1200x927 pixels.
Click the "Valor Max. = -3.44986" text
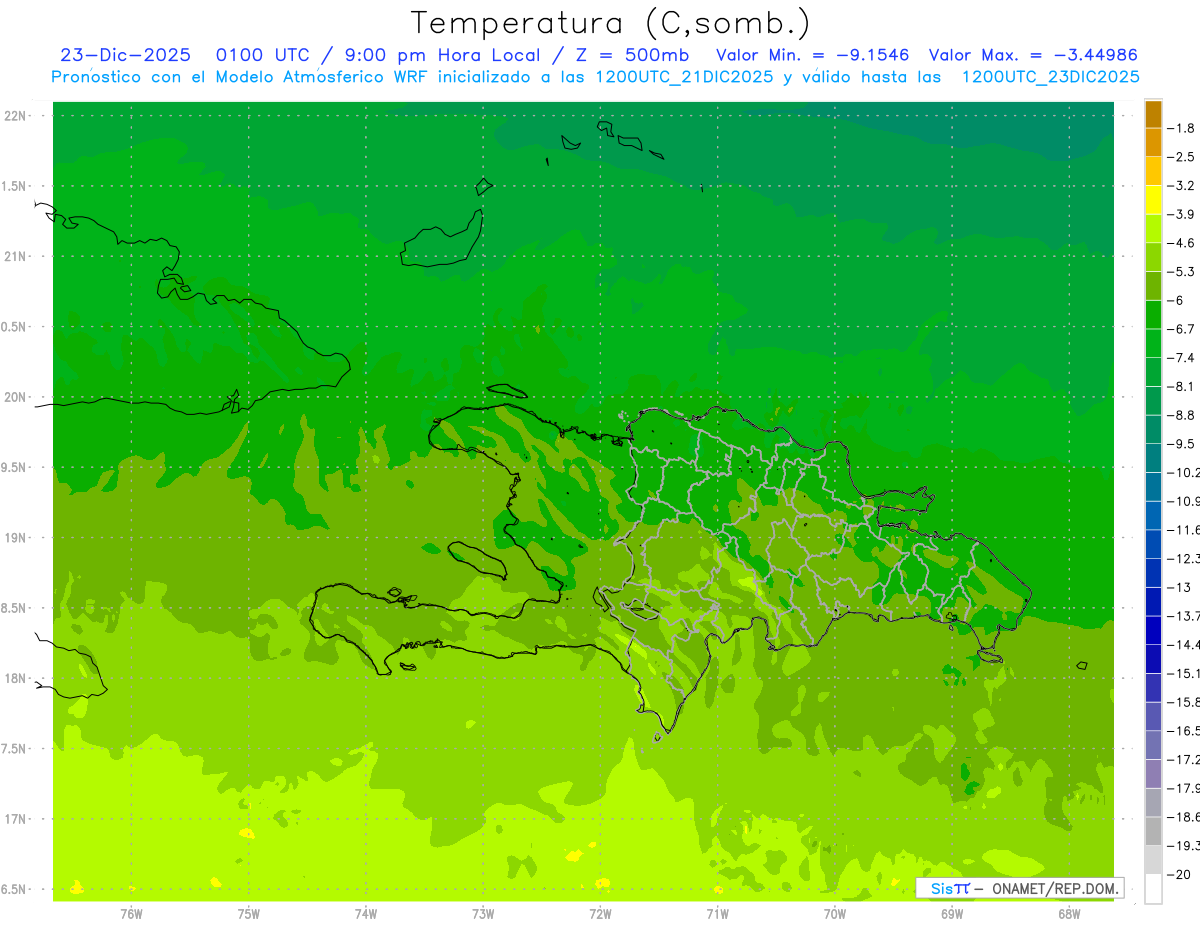(x=1033, y=55)
